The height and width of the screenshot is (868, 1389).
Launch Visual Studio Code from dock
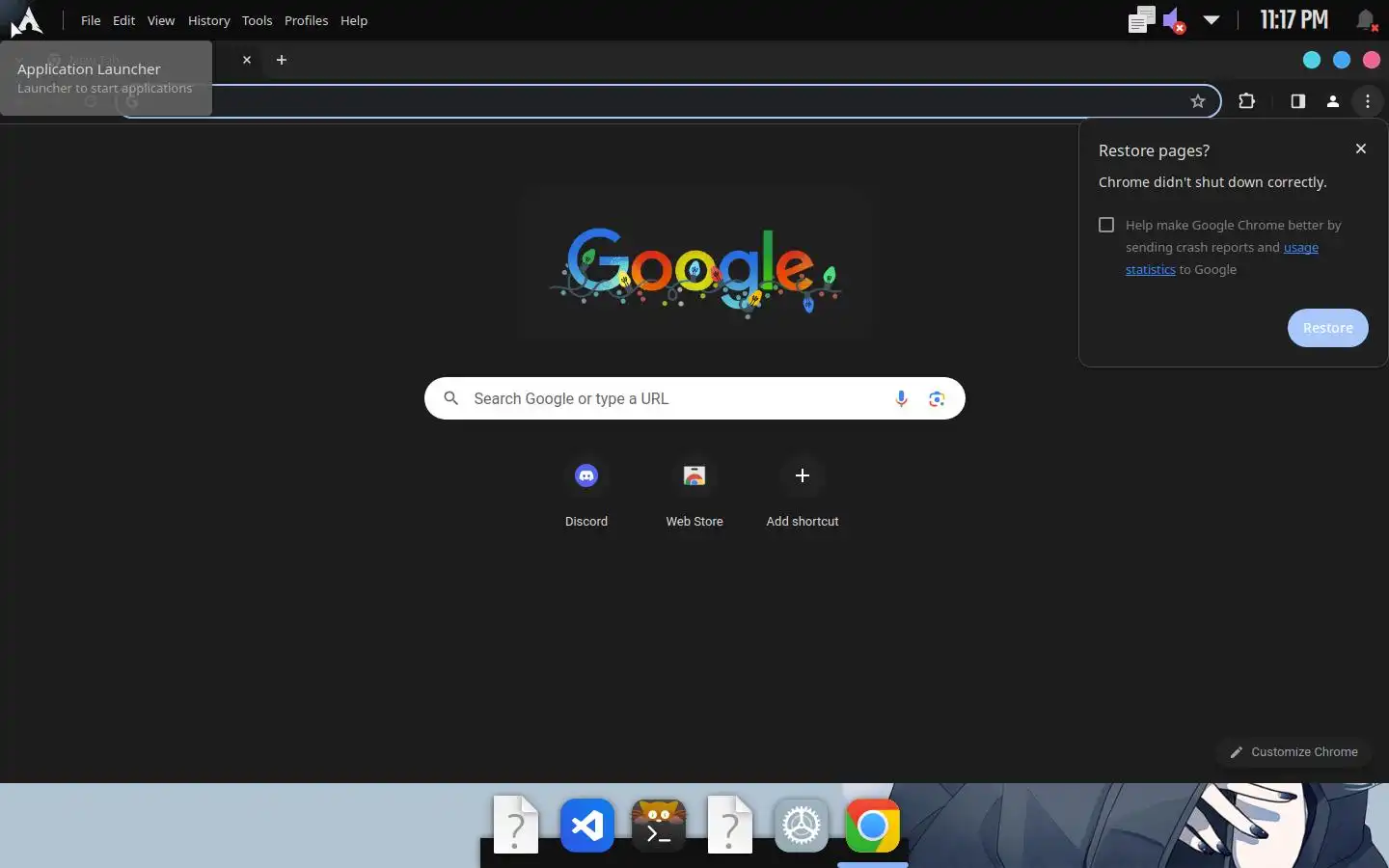click(587, 826)
